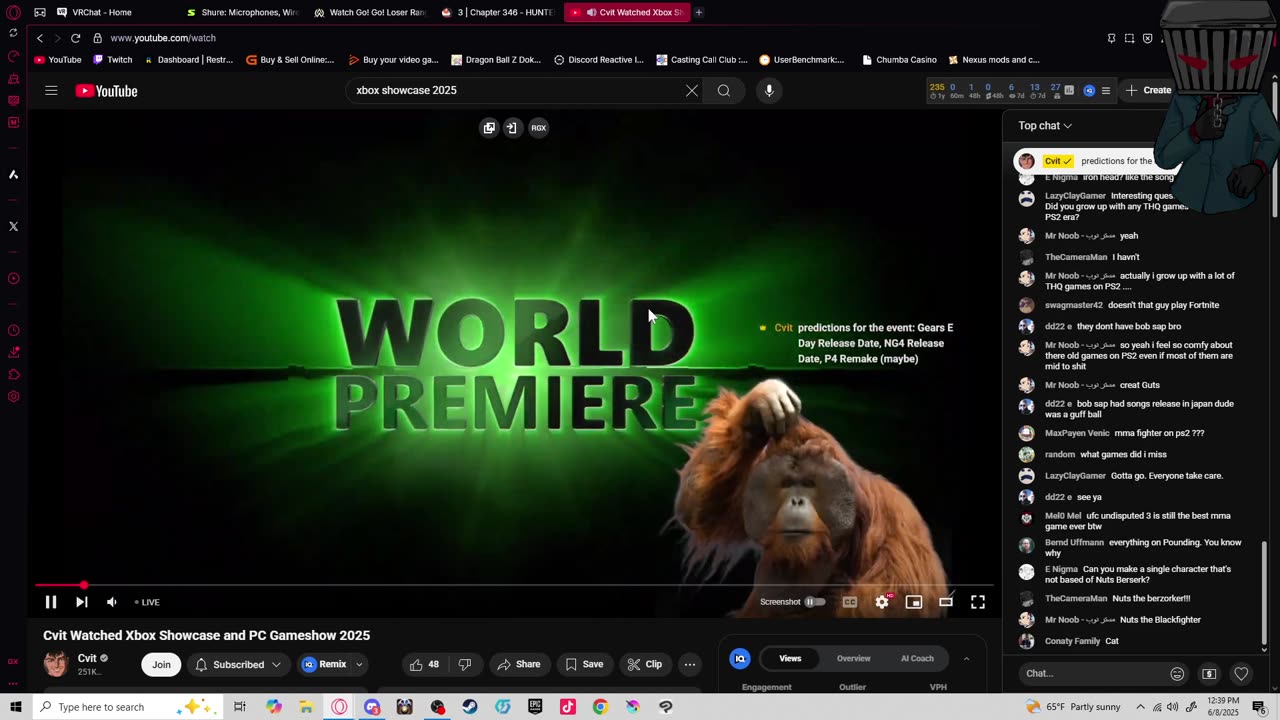Enter fullscreen video mode
The width and height of the screenshot is (1280, 720).
pos(978,602)
